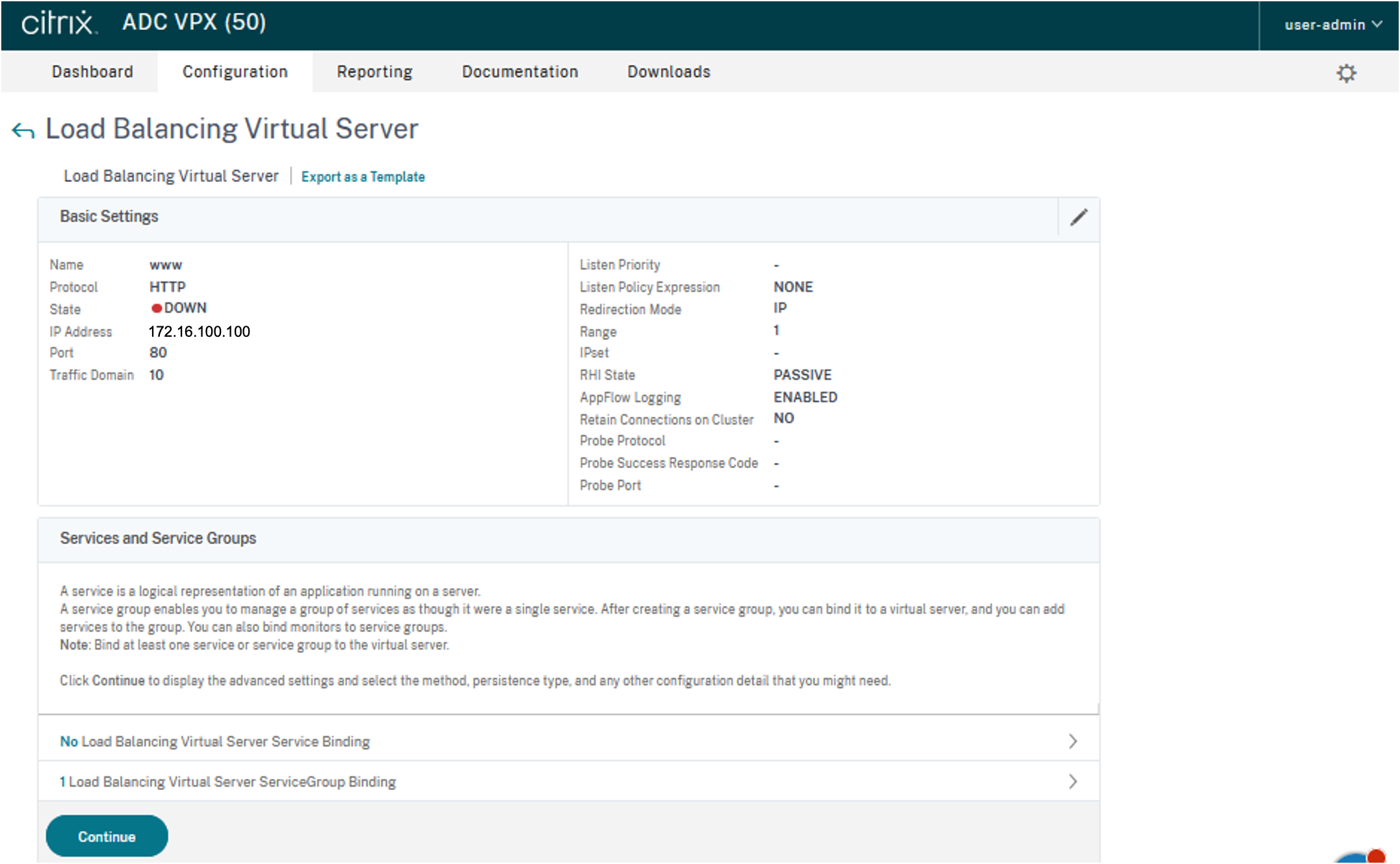This screenshot has height=864, width=1400.
Task: Expand ServiceGroup Binding row chevron
Action: (1072, 781)
